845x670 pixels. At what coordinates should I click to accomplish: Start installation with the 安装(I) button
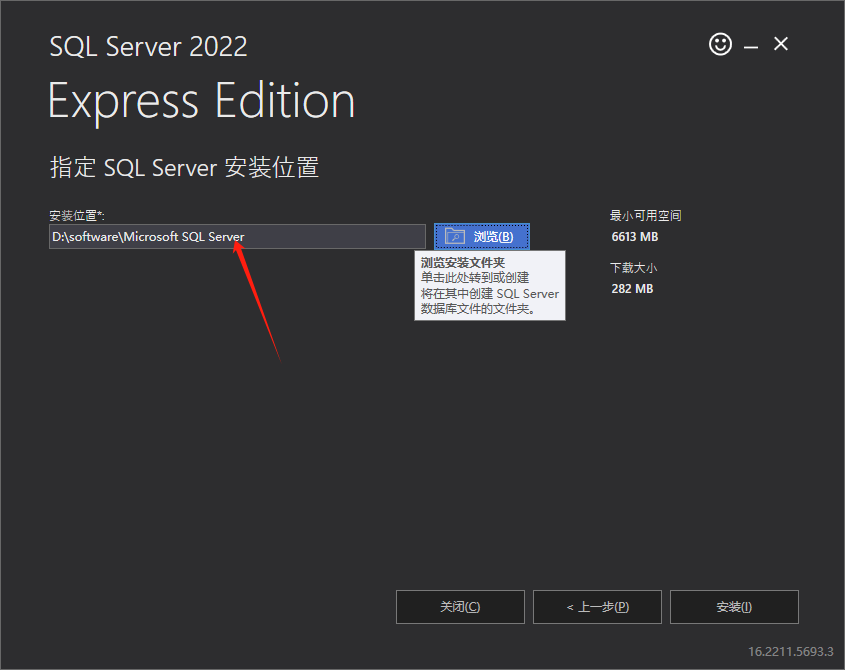(x=734, y=607)
